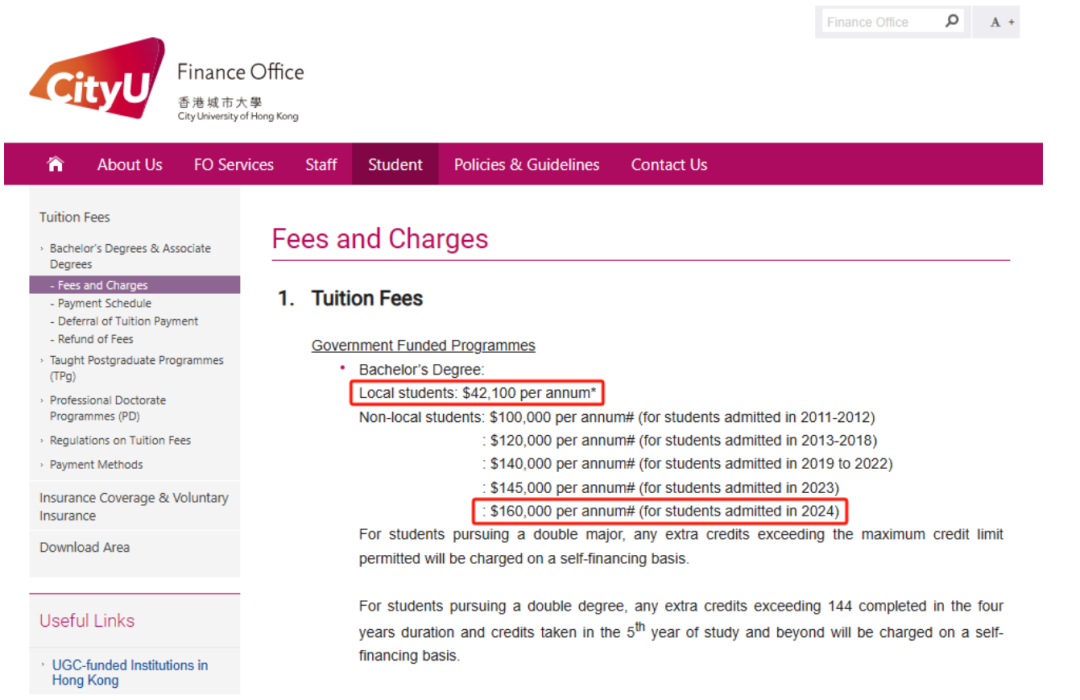The width and height of the screenshot is (1080, 700).
Task: Open the FO Services menu
Action: click(x=233, y=165)
